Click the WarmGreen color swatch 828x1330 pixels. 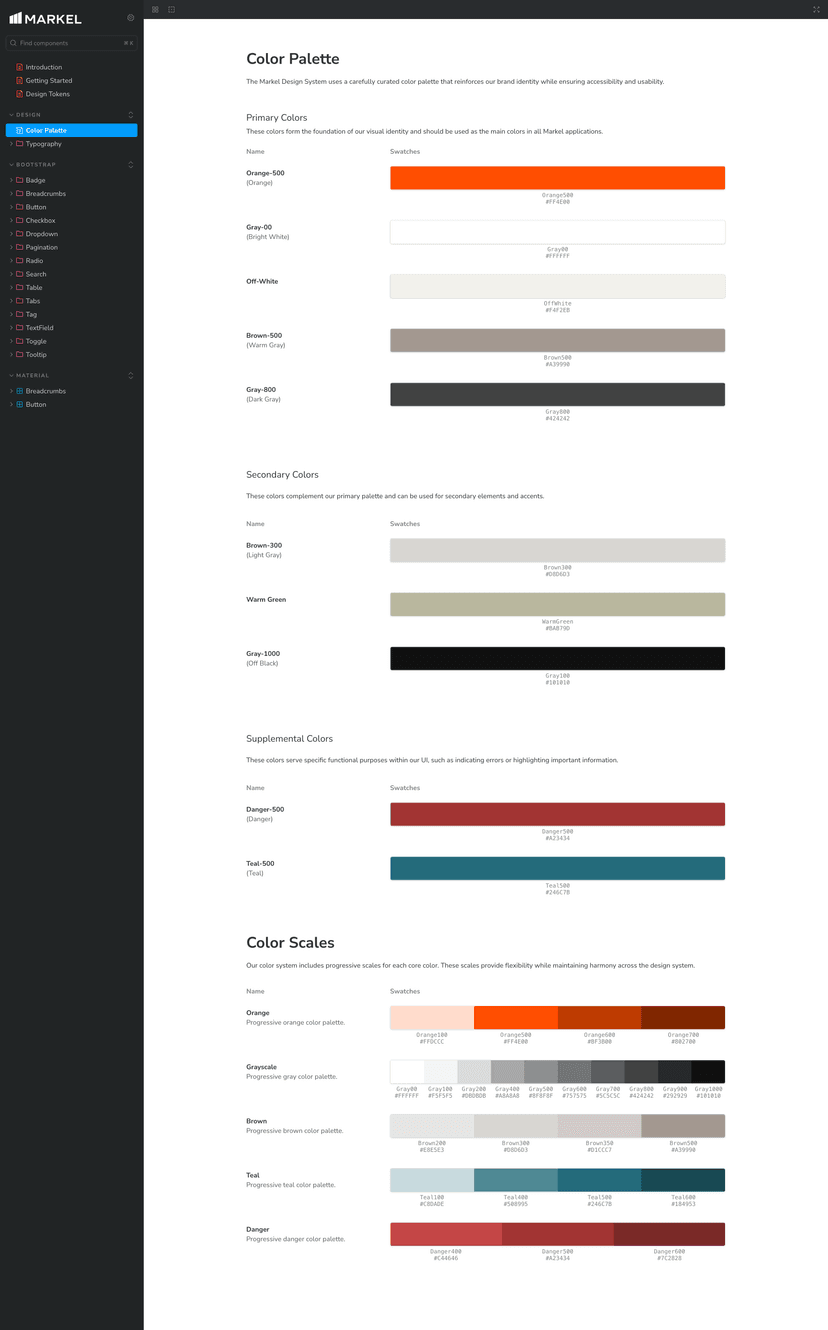[x=557, y=604]
